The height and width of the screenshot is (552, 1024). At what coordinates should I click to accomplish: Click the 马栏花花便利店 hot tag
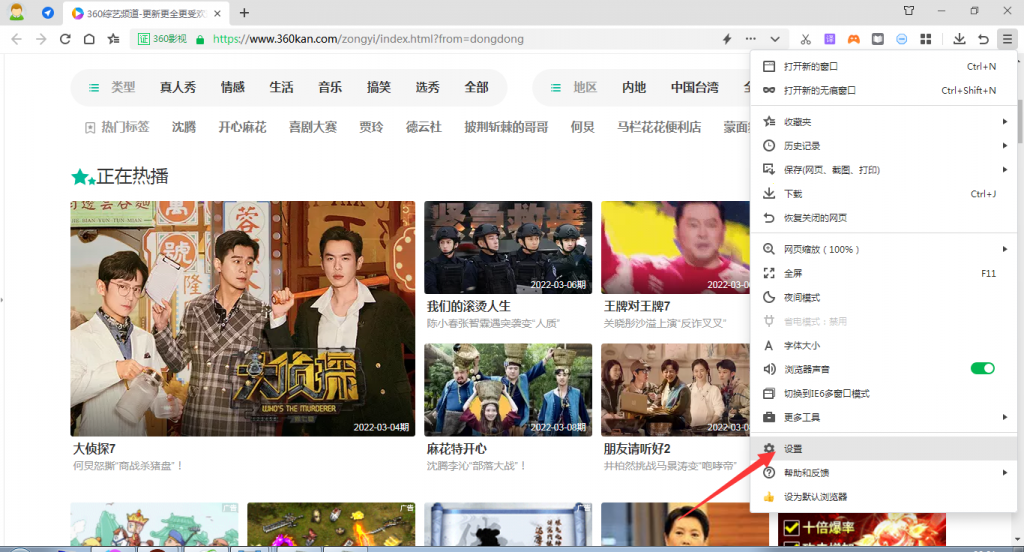click(x=659, y=127)
